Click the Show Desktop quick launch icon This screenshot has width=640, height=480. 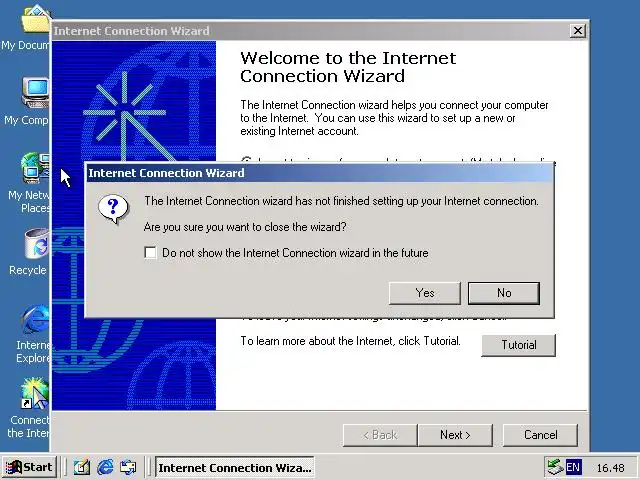[81, 467]
